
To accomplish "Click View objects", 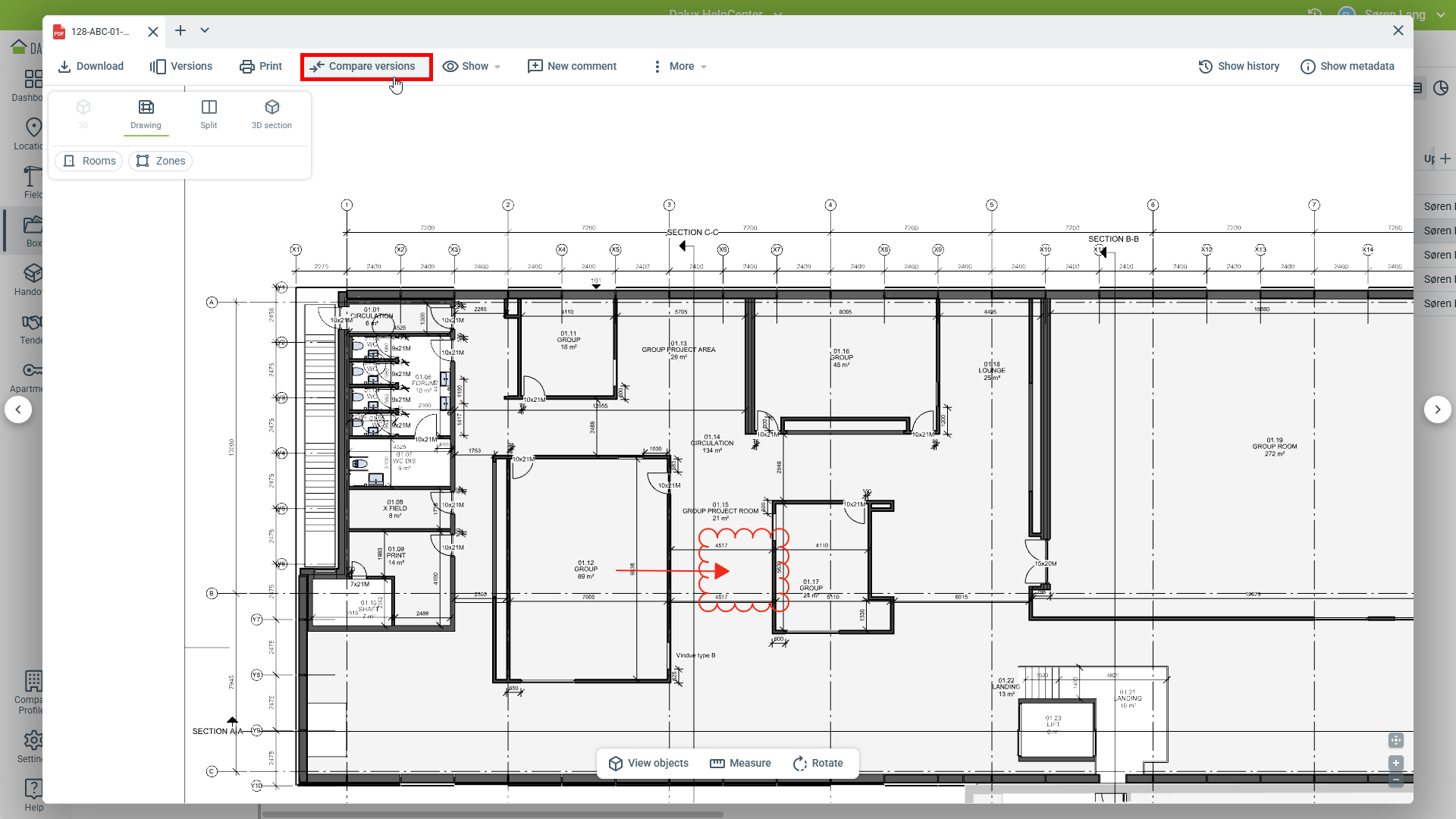I will coord(649,764).
